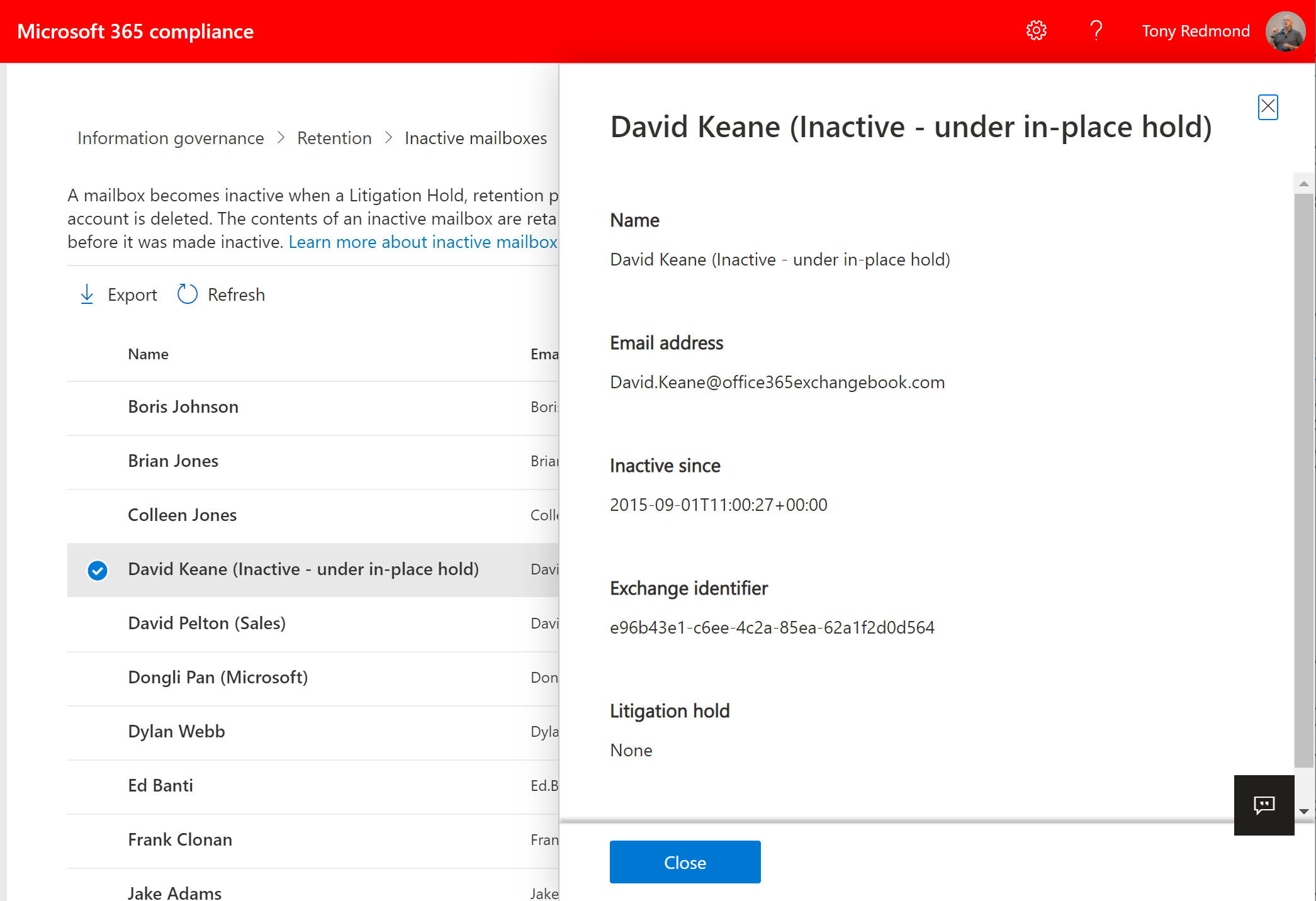Click the Inactive mailboxes breadcrumb
The width and height of the screenshot is (1316, 901).
pos(476,138)
